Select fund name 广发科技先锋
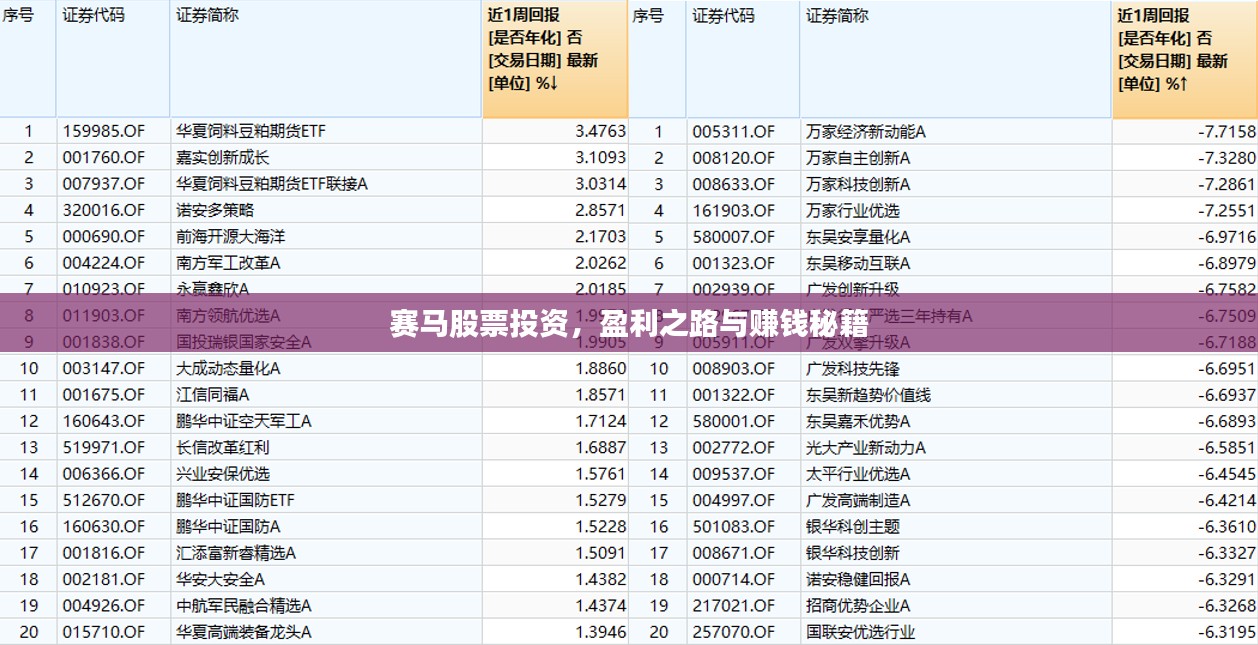The image size is (1258, 645). pyautogui.click(x=853, y=368)
